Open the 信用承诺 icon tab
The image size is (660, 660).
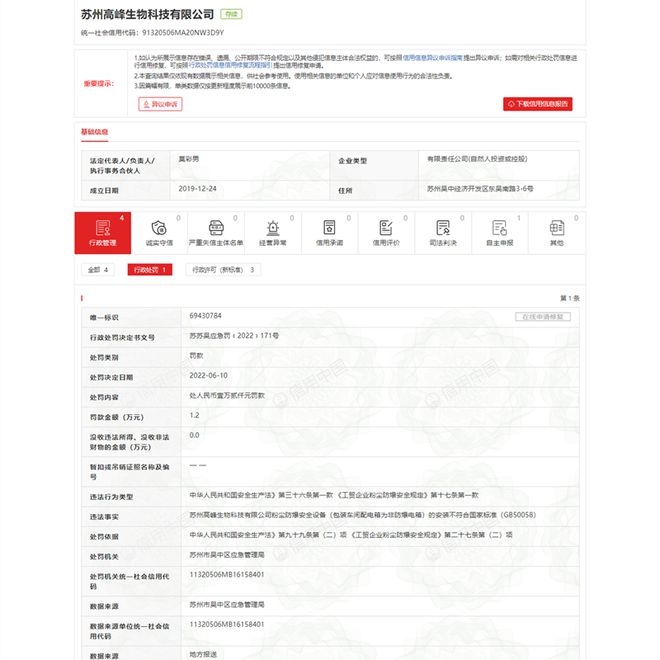pyautogui.click(x=330, y=233)
